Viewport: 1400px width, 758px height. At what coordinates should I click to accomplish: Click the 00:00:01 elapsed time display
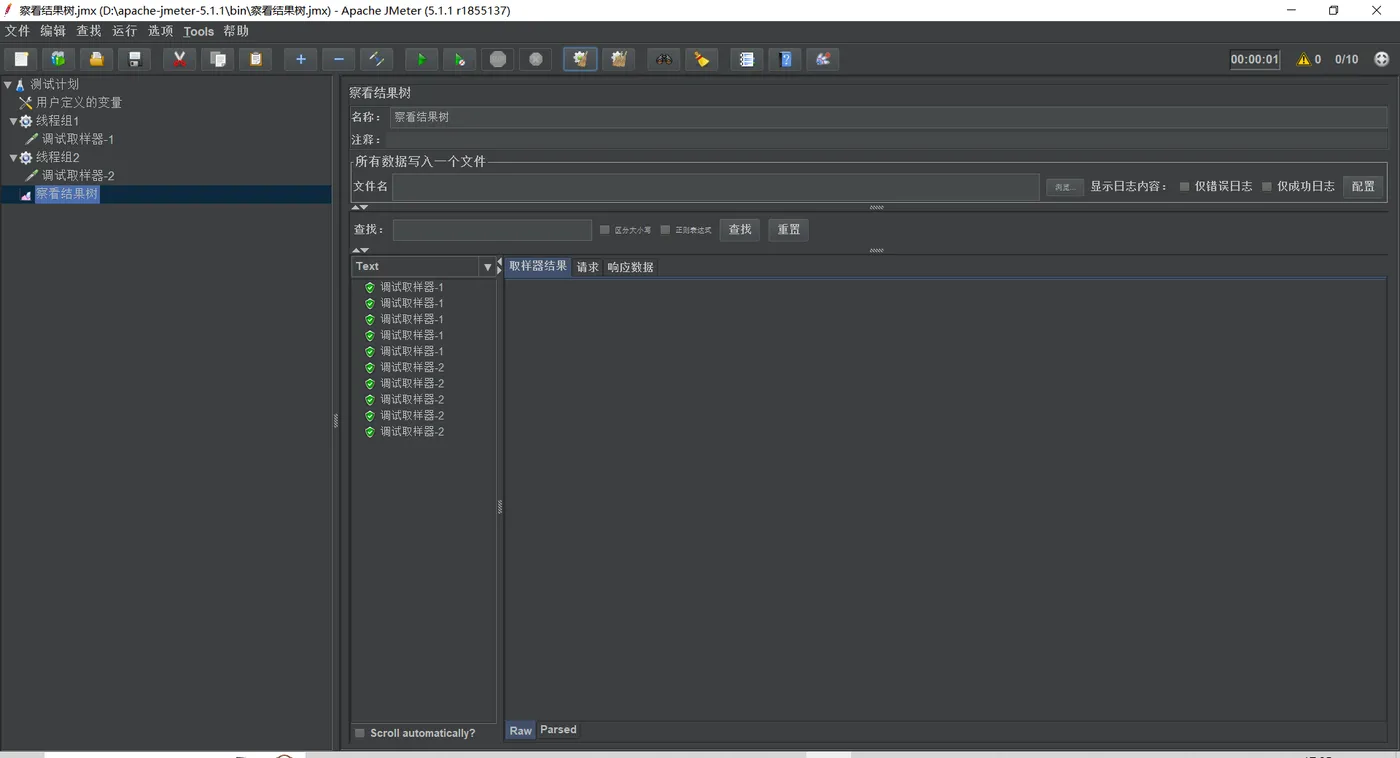[1254, 59]
